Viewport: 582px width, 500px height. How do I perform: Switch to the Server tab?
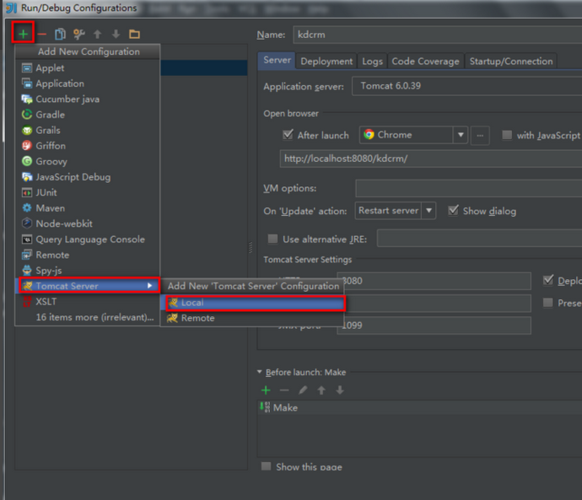[277, 60]
